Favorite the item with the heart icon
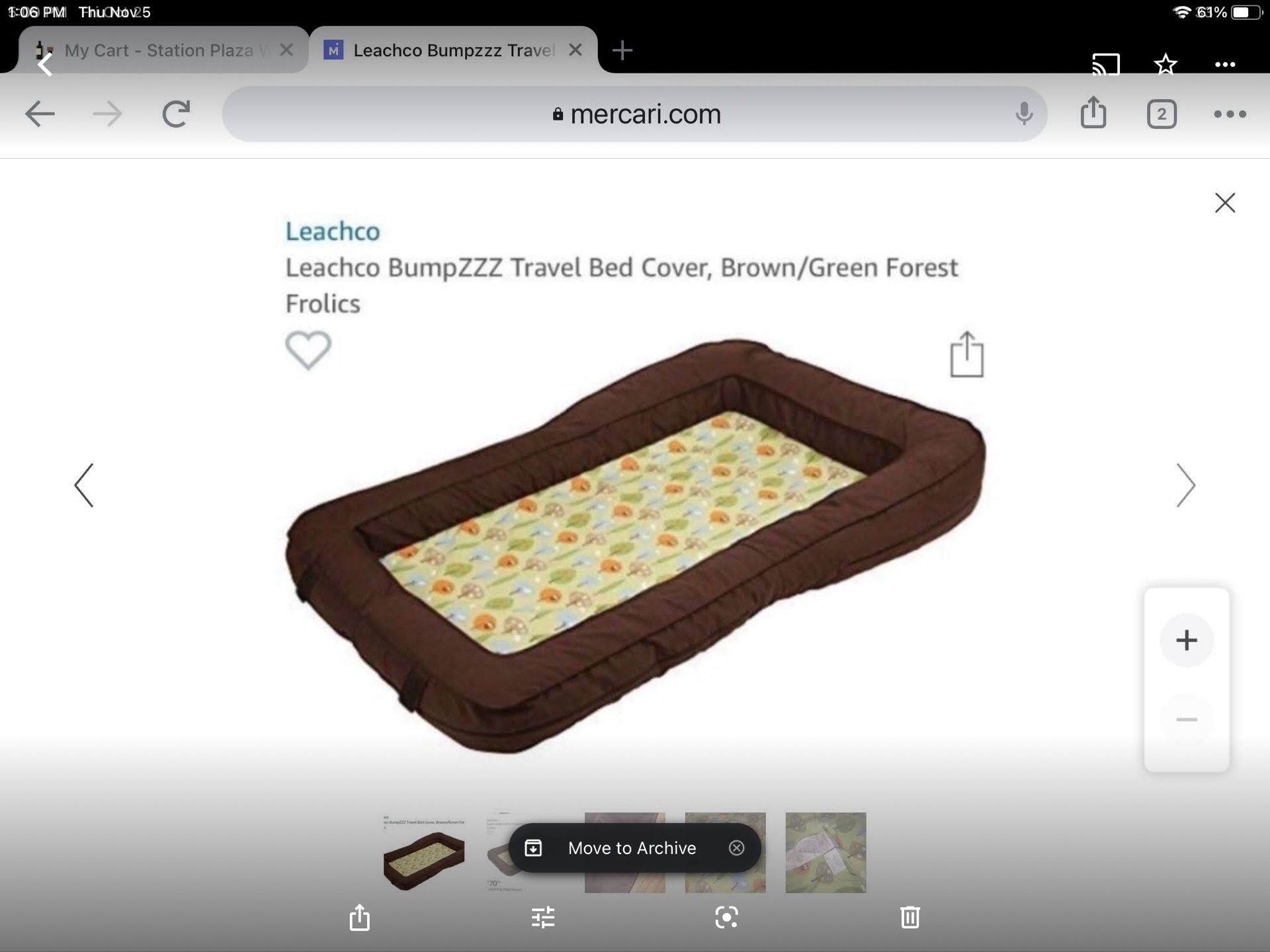Screen dimensions: 1270x952 pos(308,350)
